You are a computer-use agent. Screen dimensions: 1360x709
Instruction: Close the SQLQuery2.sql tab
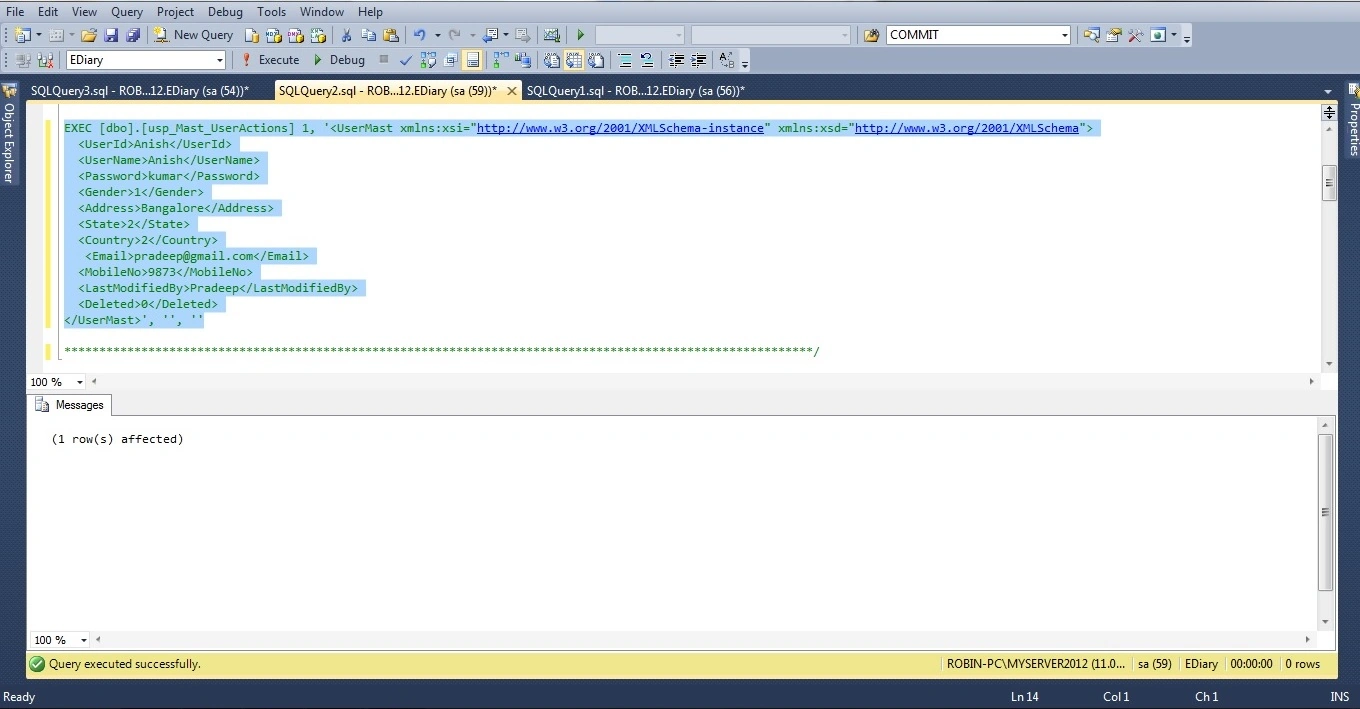[x=512, y=91]
